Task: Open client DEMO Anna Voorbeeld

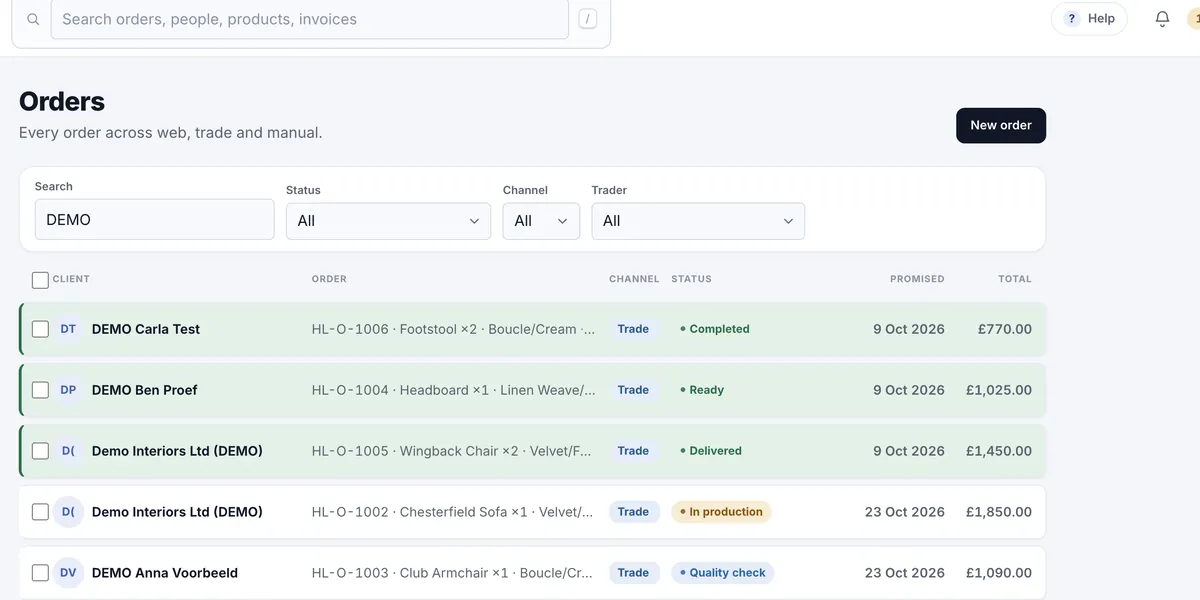Action: pos(165,573)
